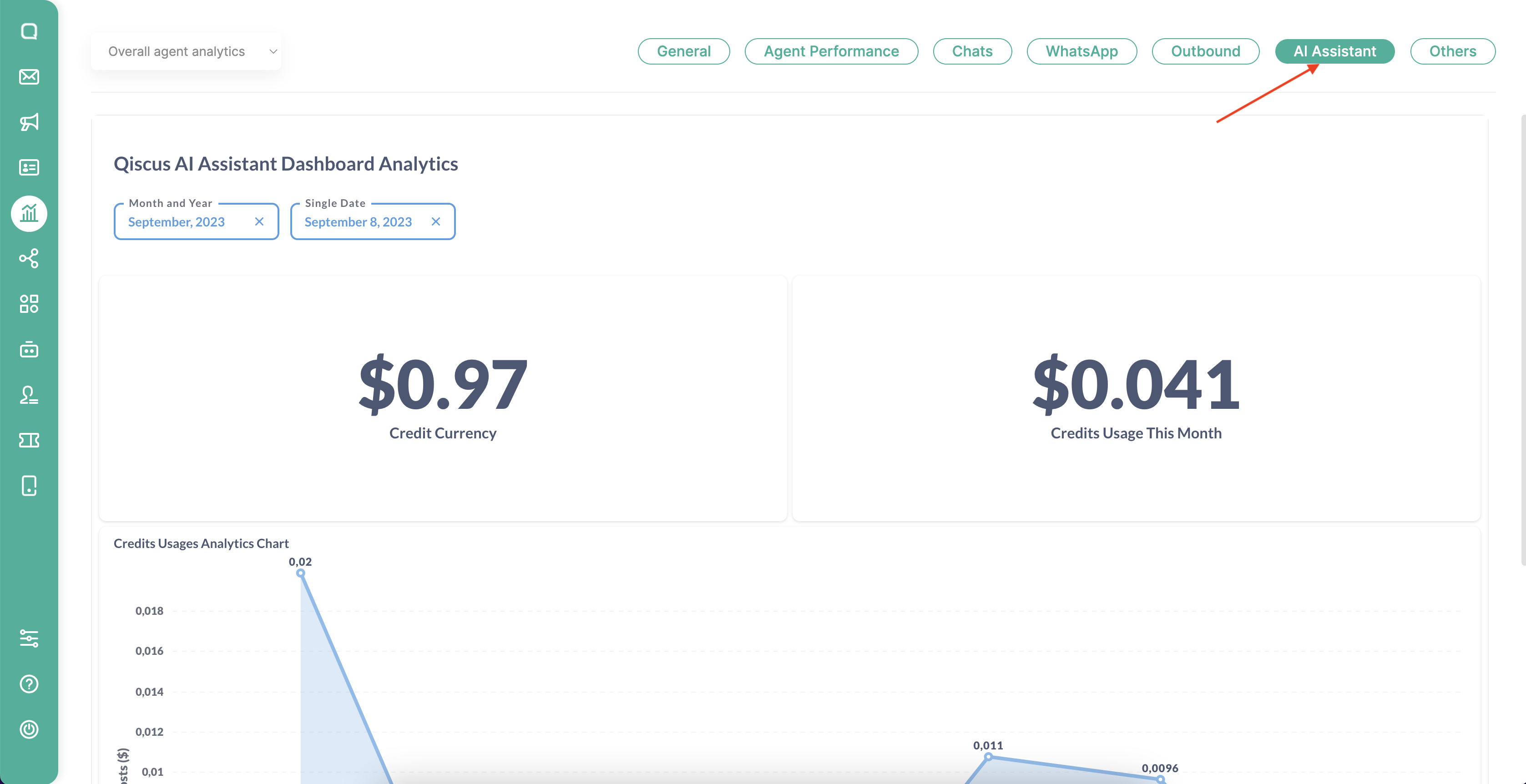The height and width of the screenshot is (784, 1526).
Task: Click the Credits Usage This Month label
Action: [1136, 433]
